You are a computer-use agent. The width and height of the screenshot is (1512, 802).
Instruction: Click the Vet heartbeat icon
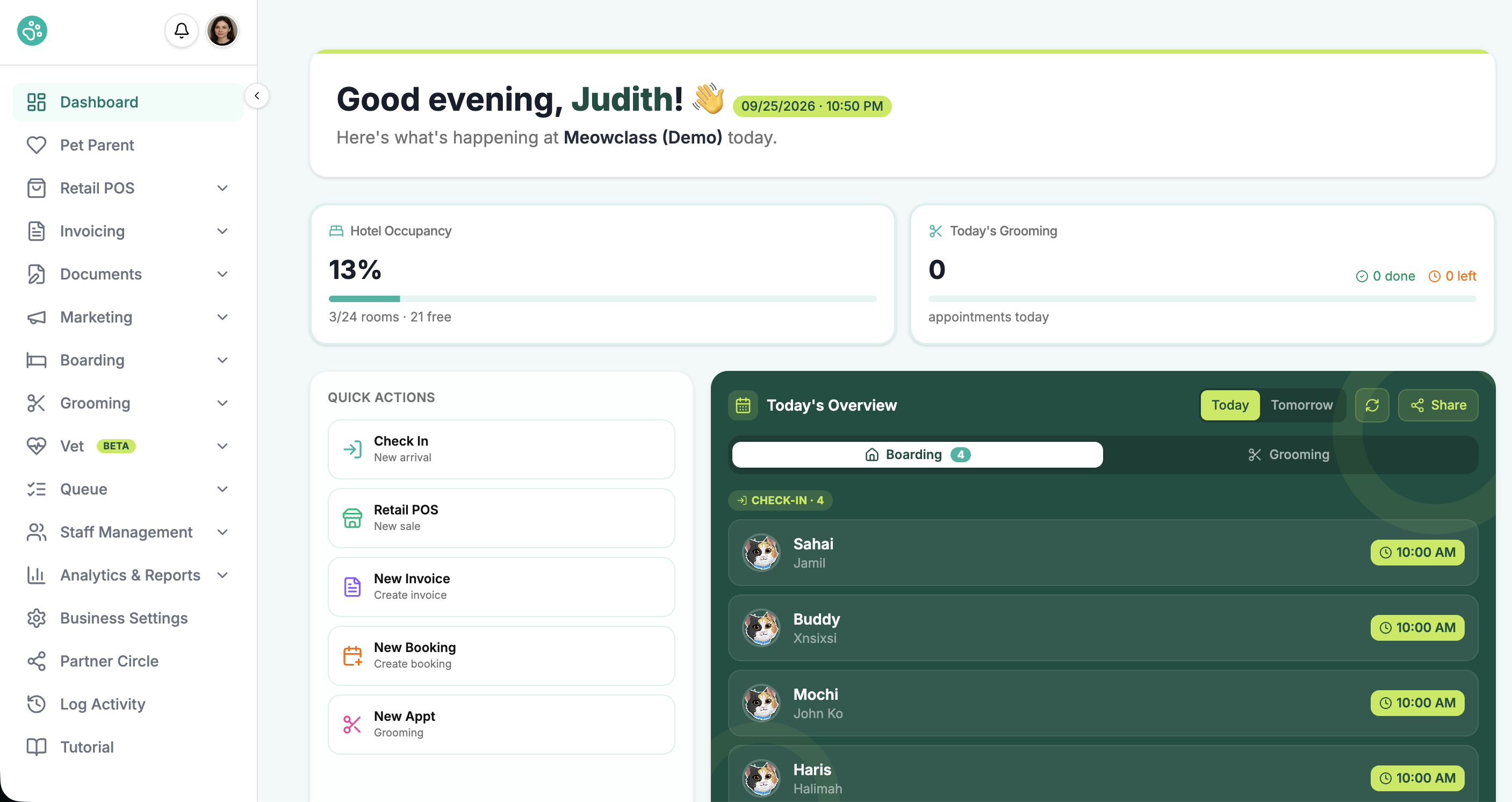[x=37, y=446]
